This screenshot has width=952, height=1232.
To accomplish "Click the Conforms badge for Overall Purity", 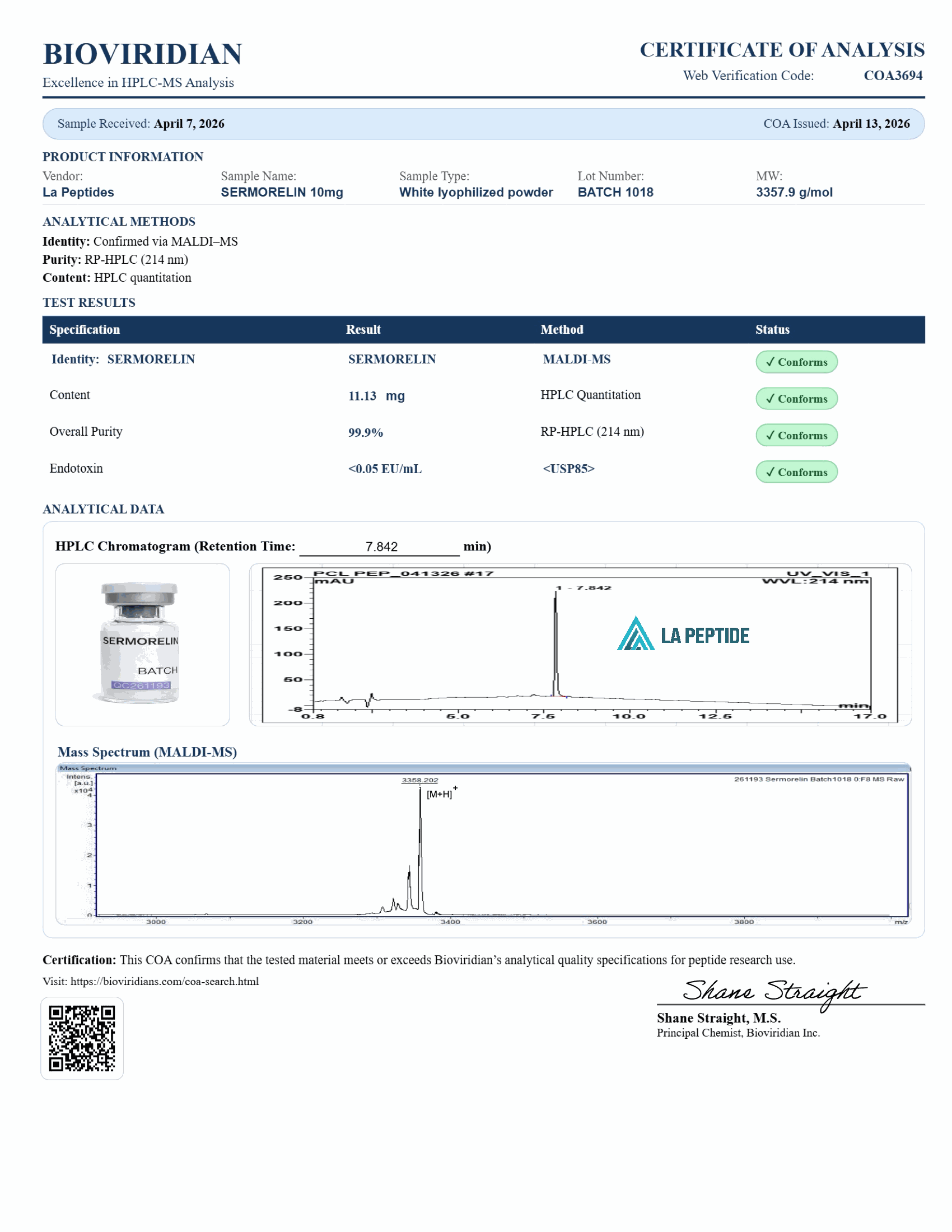I will point(796,435).
